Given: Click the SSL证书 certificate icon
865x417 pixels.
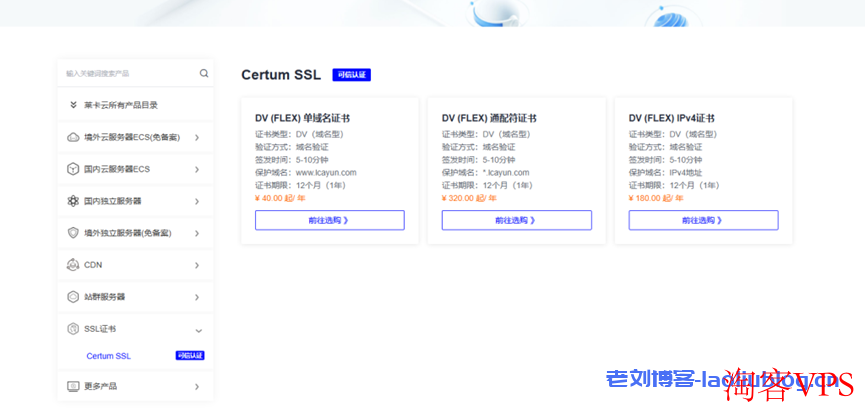Looking at the screenshot, I should (73, 329).
